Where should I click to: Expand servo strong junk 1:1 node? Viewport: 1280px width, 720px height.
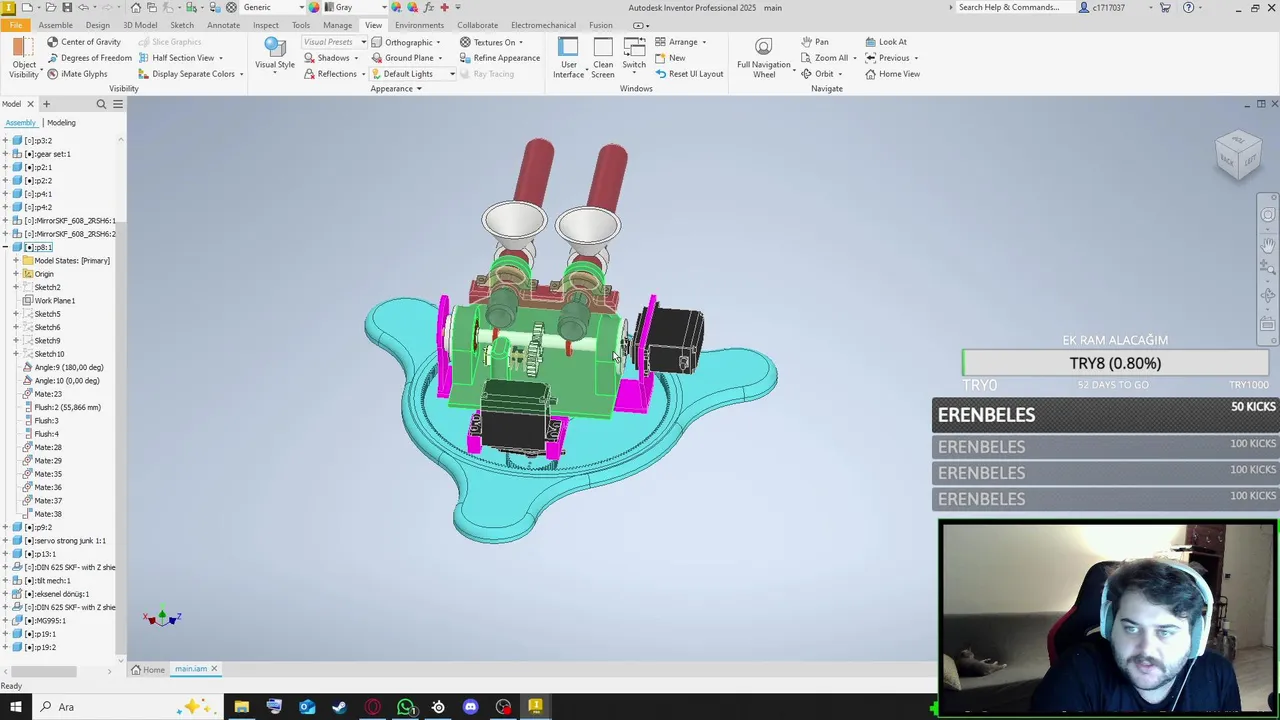[x=5, y=541]
